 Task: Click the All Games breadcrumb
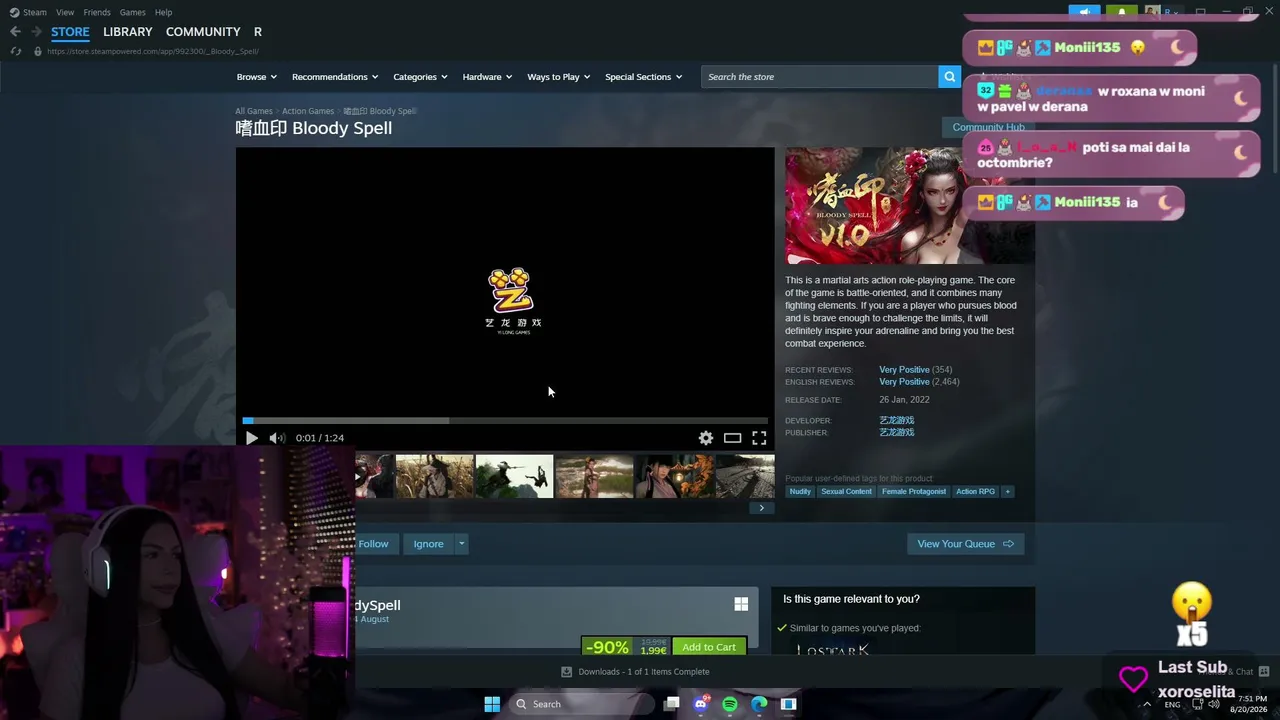[x=254, y=111]
